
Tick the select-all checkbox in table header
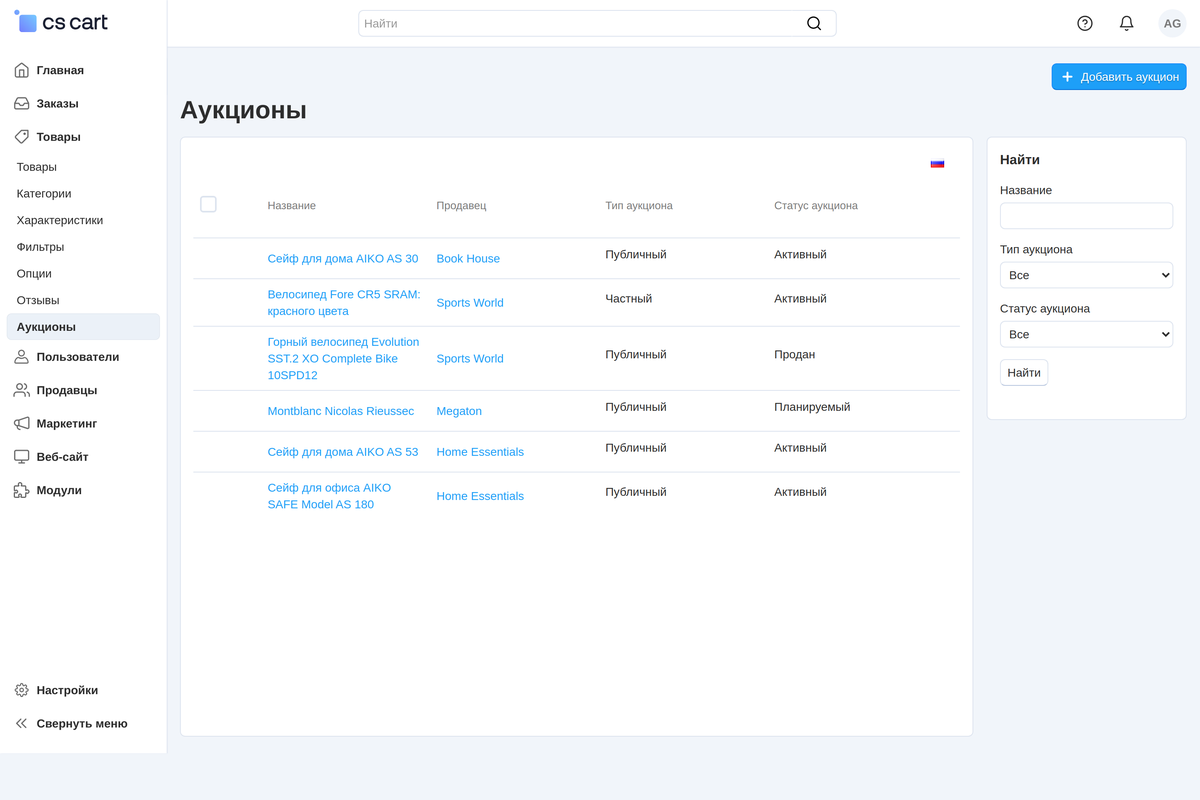coord(208,204)
